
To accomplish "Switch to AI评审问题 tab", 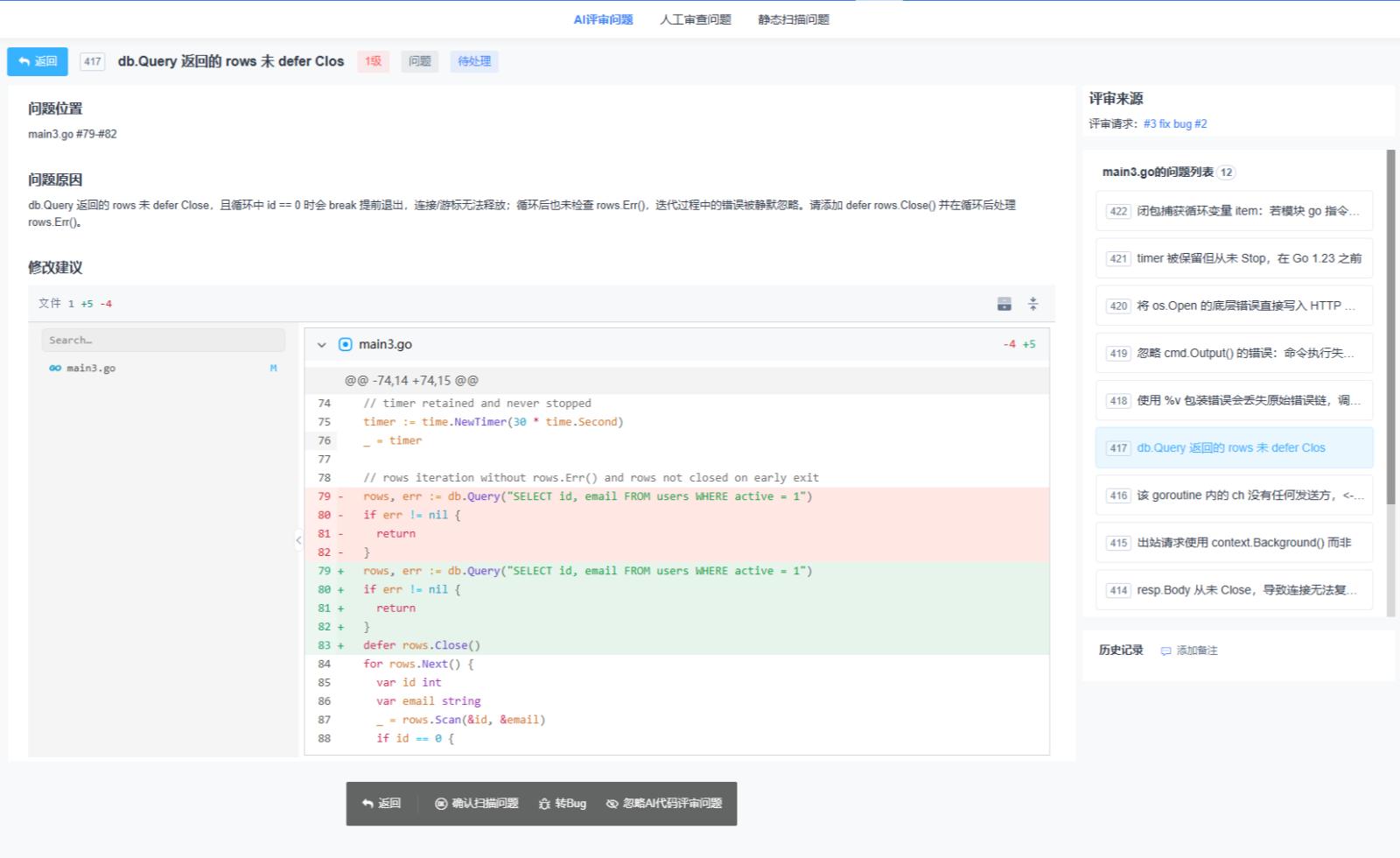I will (603, 19).
